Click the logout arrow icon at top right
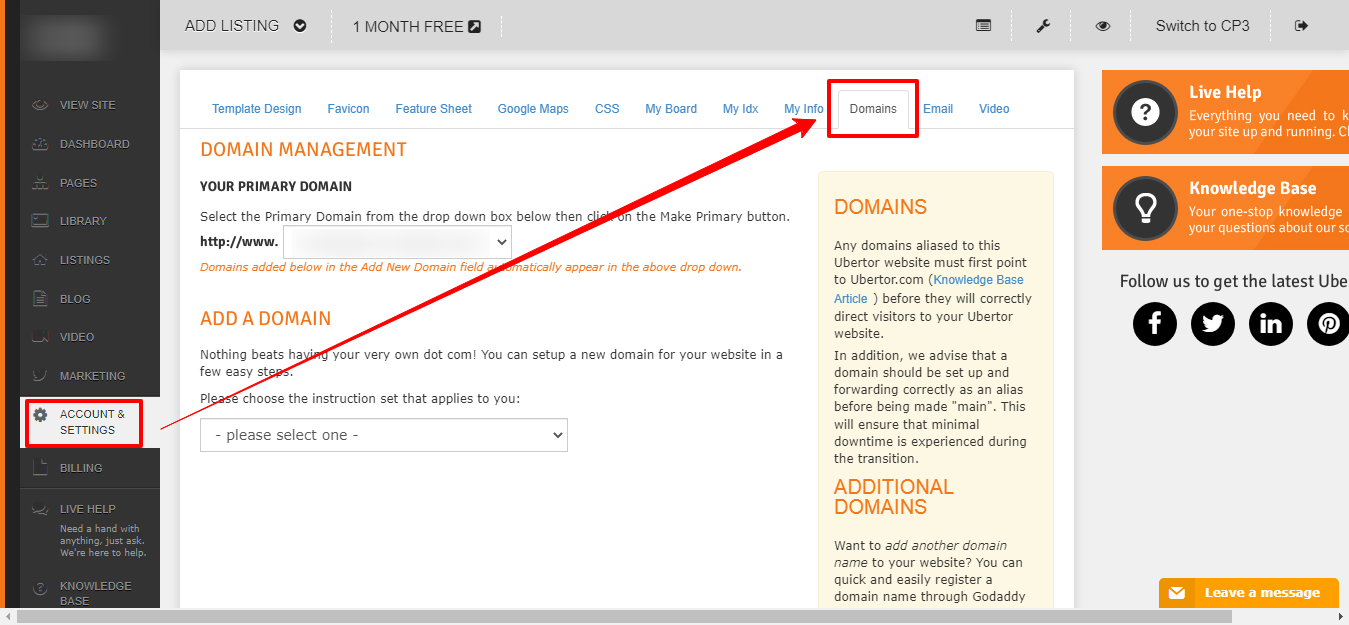Viewport: 1349px width, 625px height. (1301, 26)
